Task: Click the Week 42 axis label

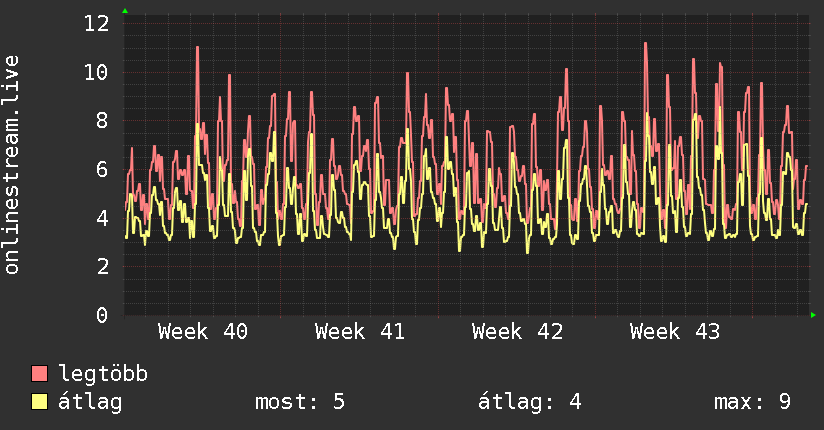Action: (x=518, y=332)
